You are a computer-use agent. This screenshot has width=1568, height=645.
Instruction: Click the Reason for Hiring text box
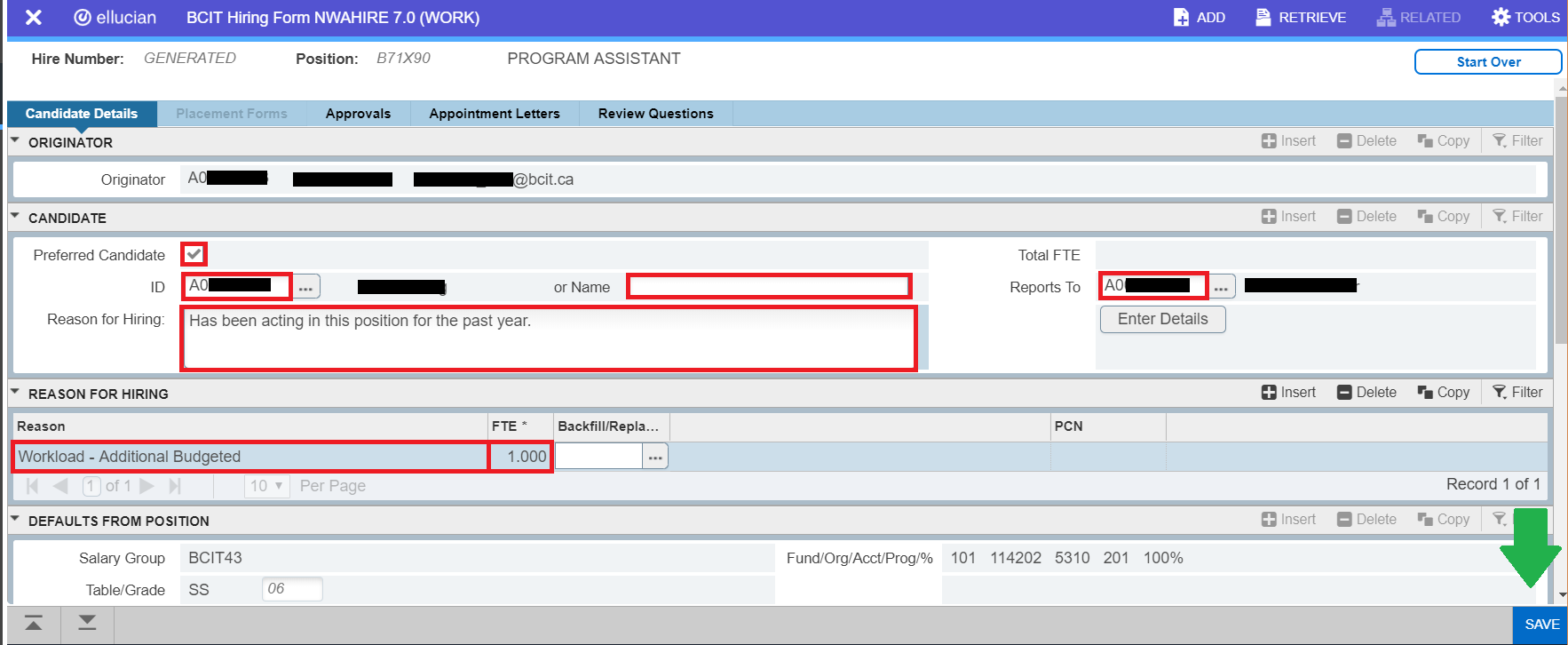549,338
